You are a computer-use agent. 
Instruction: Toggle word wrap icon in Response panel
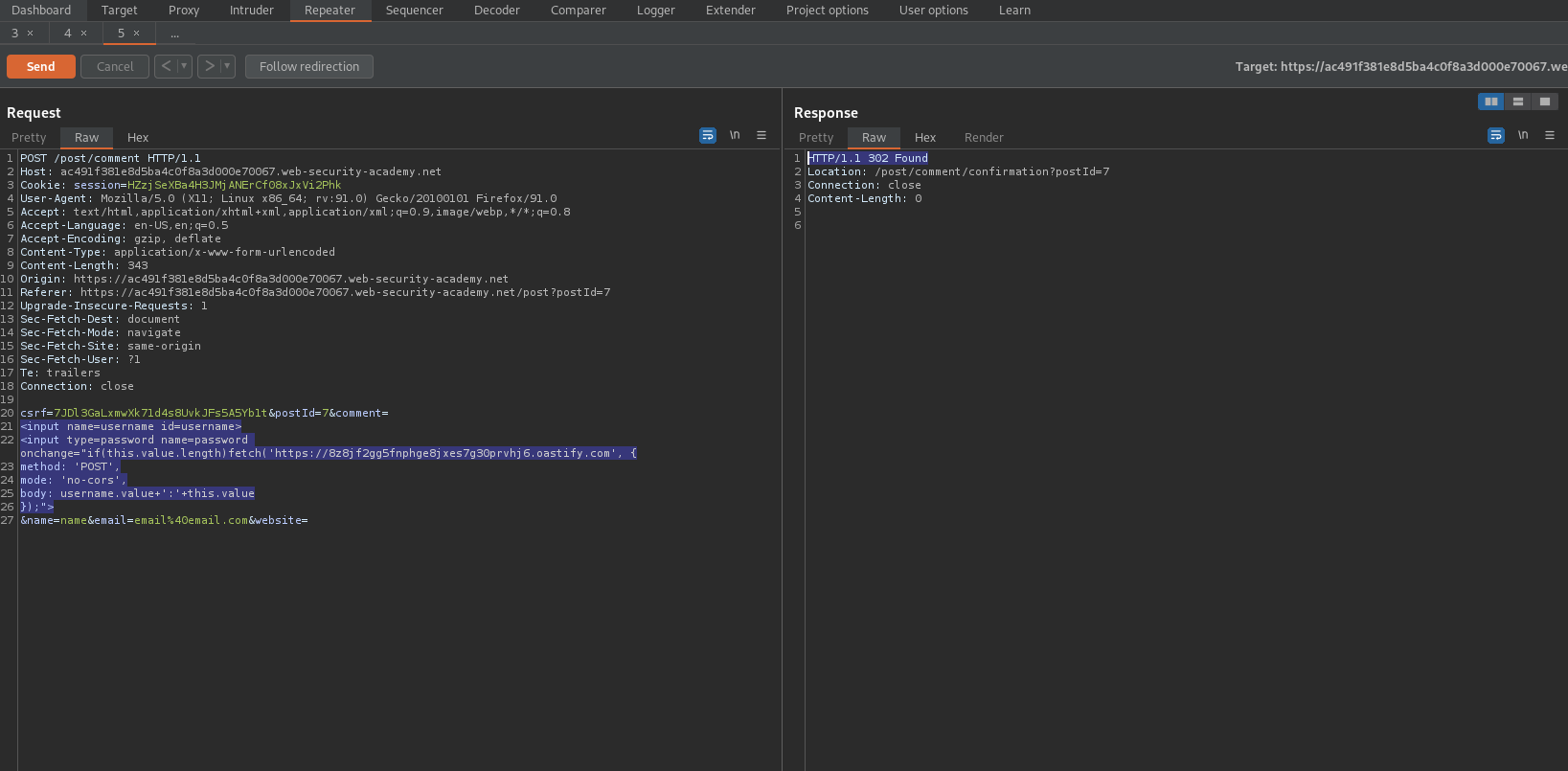[1496, 136]
